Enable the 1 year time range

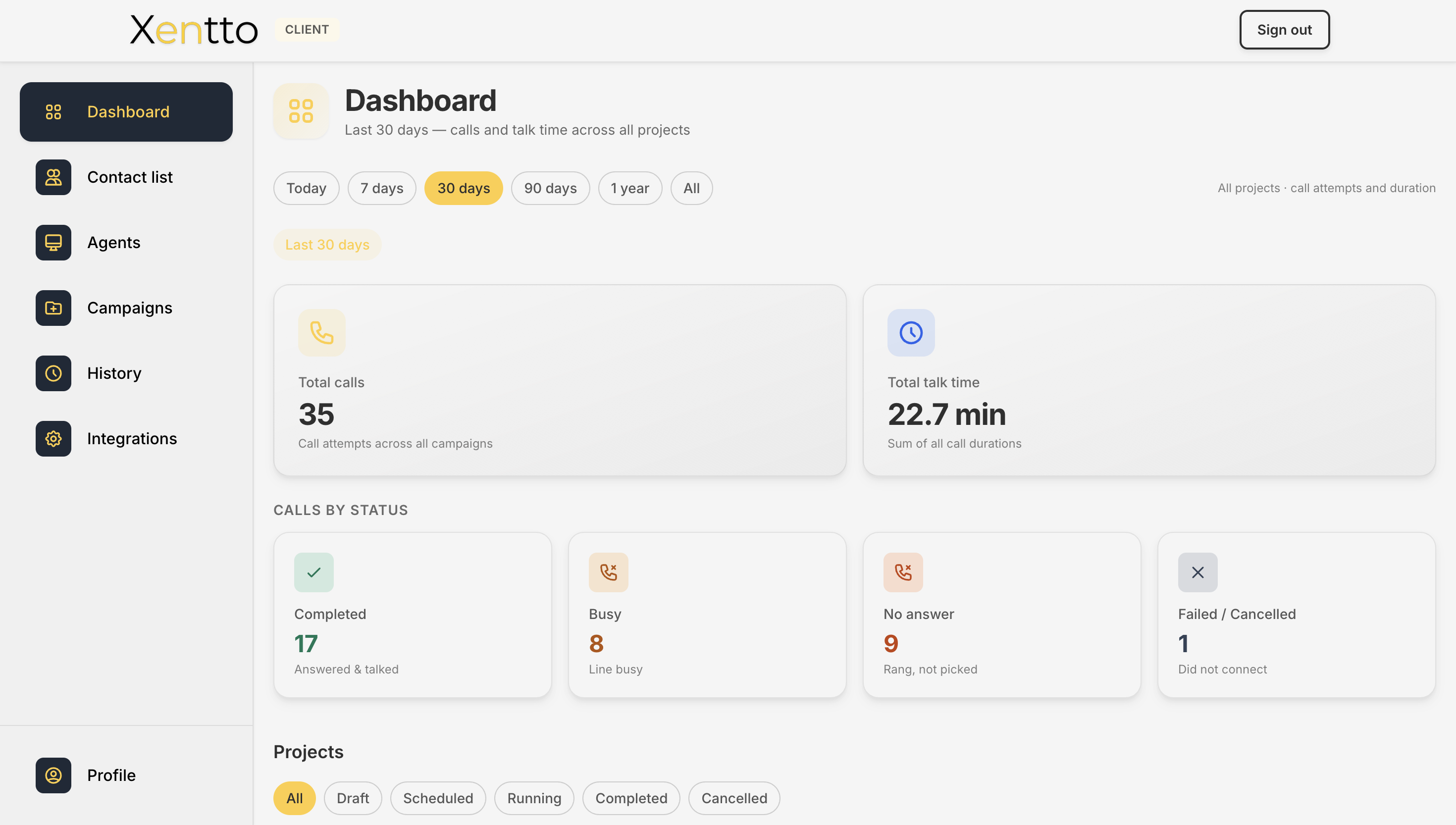(630, 188)
